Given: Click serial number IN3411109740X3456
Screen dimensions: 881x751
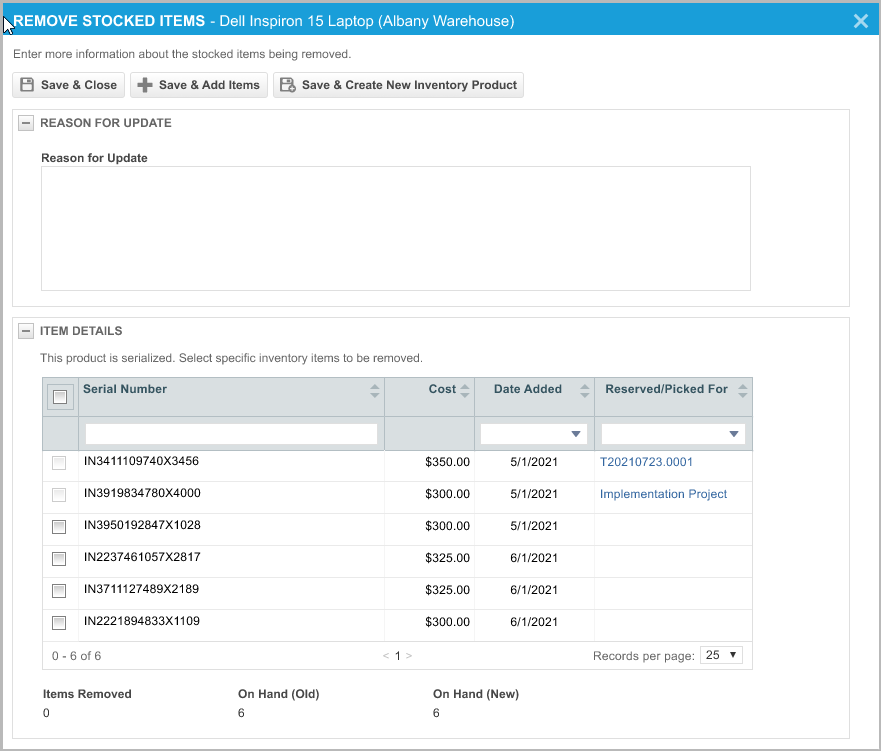Looking at the screenshot, I should click(x=142, y=461).
